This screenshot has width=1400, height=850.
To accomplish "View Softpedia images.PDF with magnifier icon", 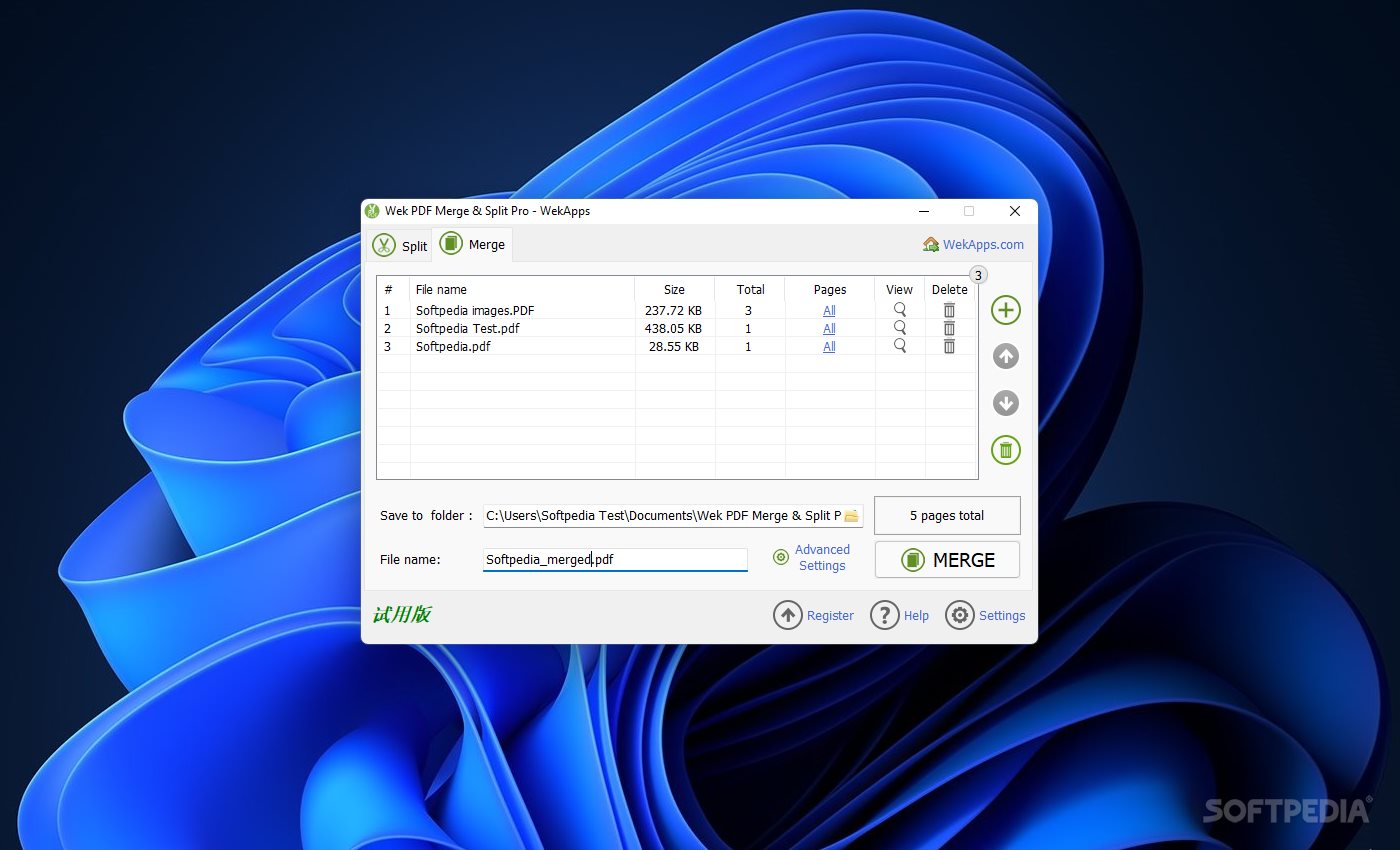I will [900, 310].
